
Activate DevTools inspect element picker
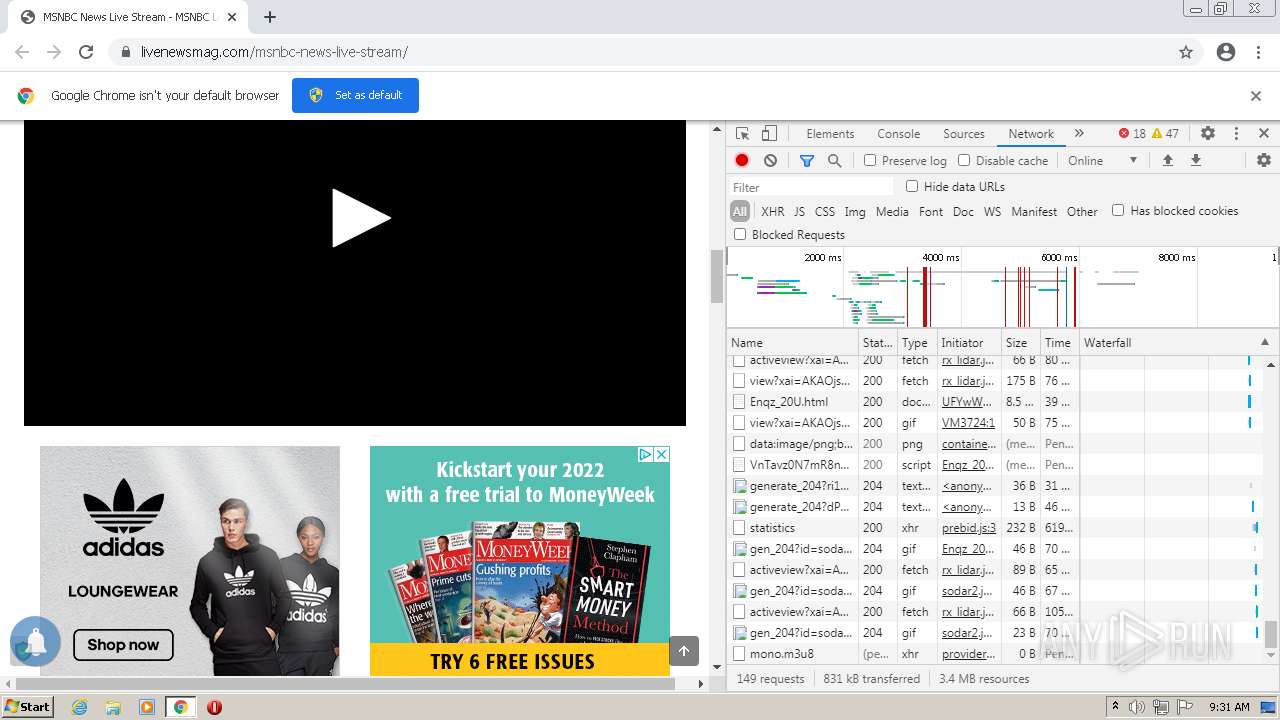[x=742, y=133]
